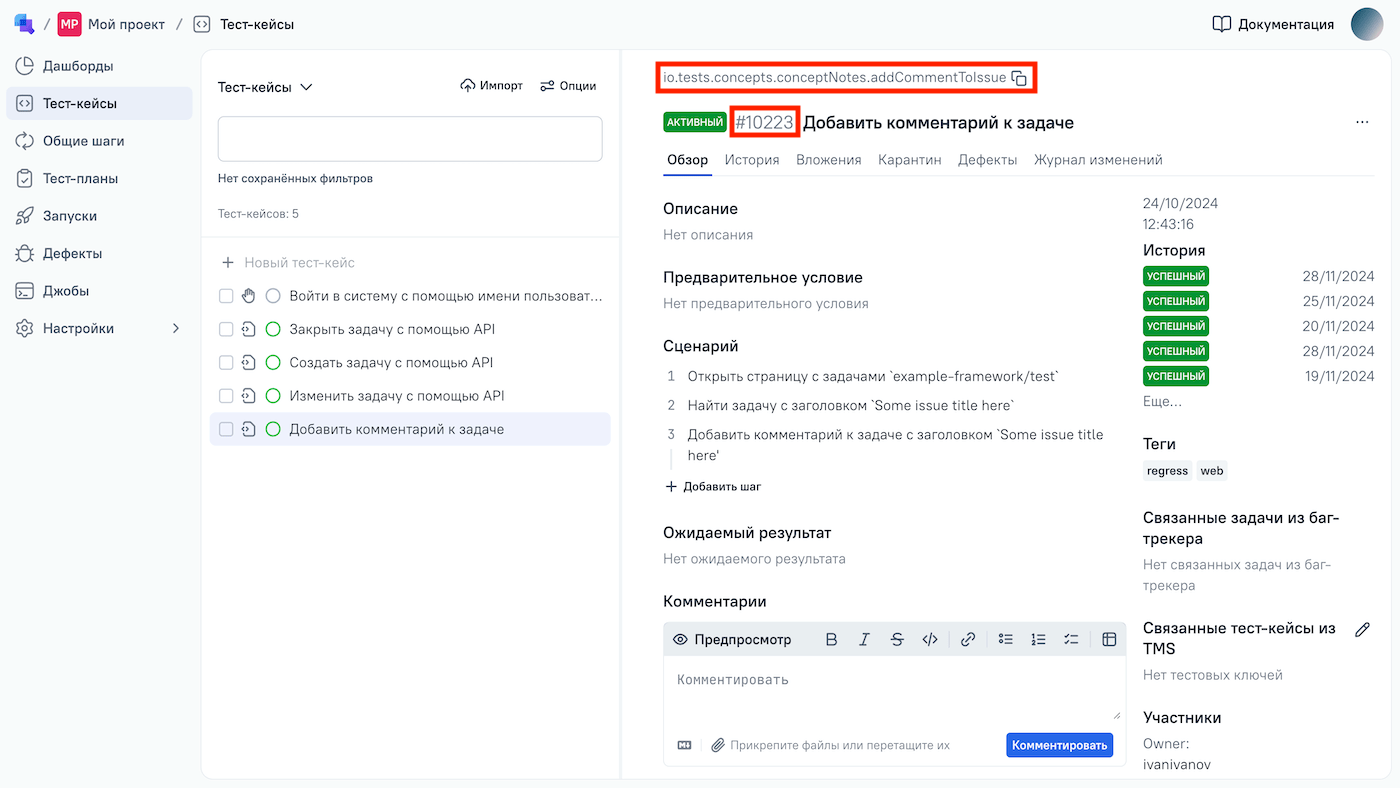The width and height of the screenshot is (1400, 788).
Task: Switch to the 'История' tab
Action: 751,160
